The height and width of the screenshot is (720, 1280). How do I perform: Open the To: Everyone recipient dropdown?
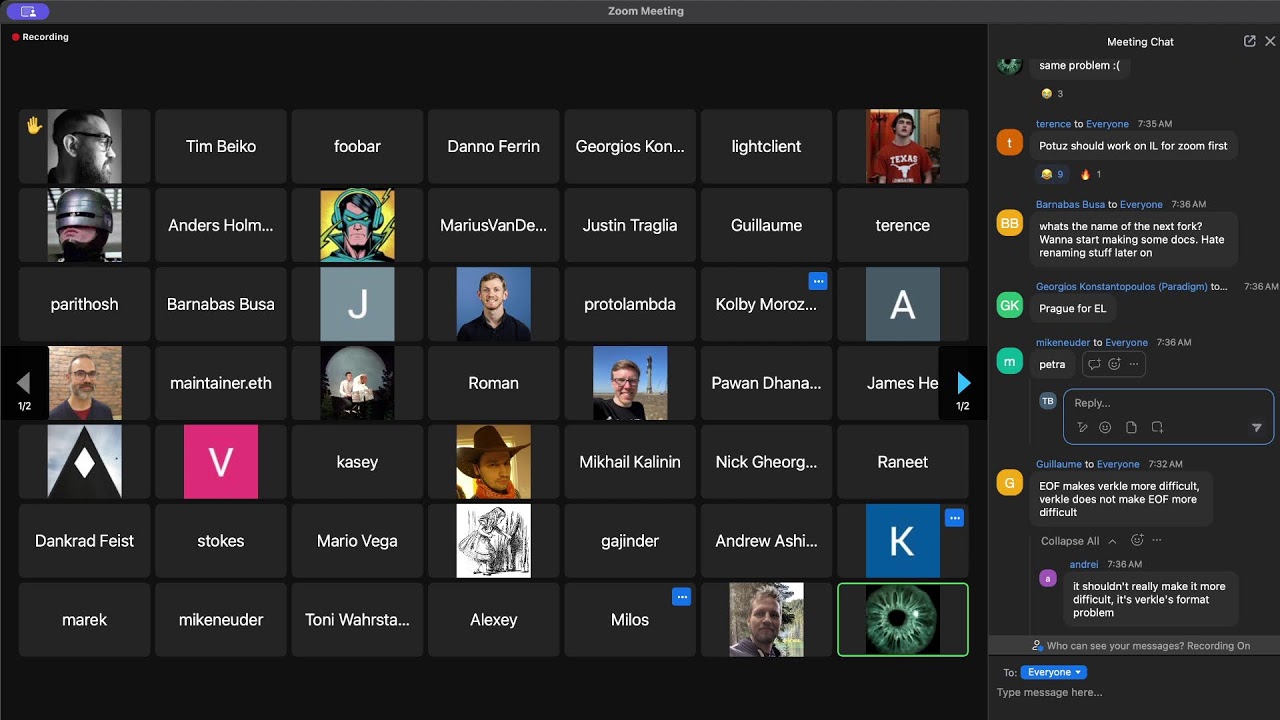[x=1054, y=672]
